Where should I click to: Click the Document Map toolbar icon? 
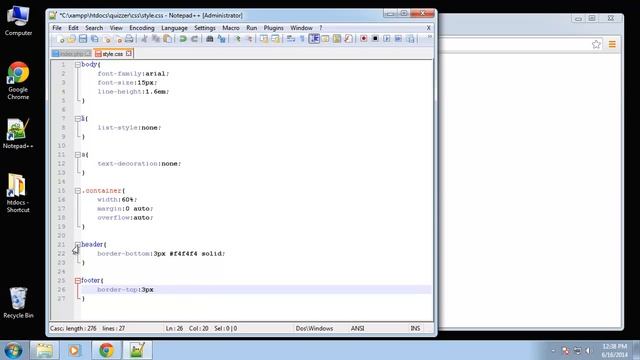click(x=337, y=39)
